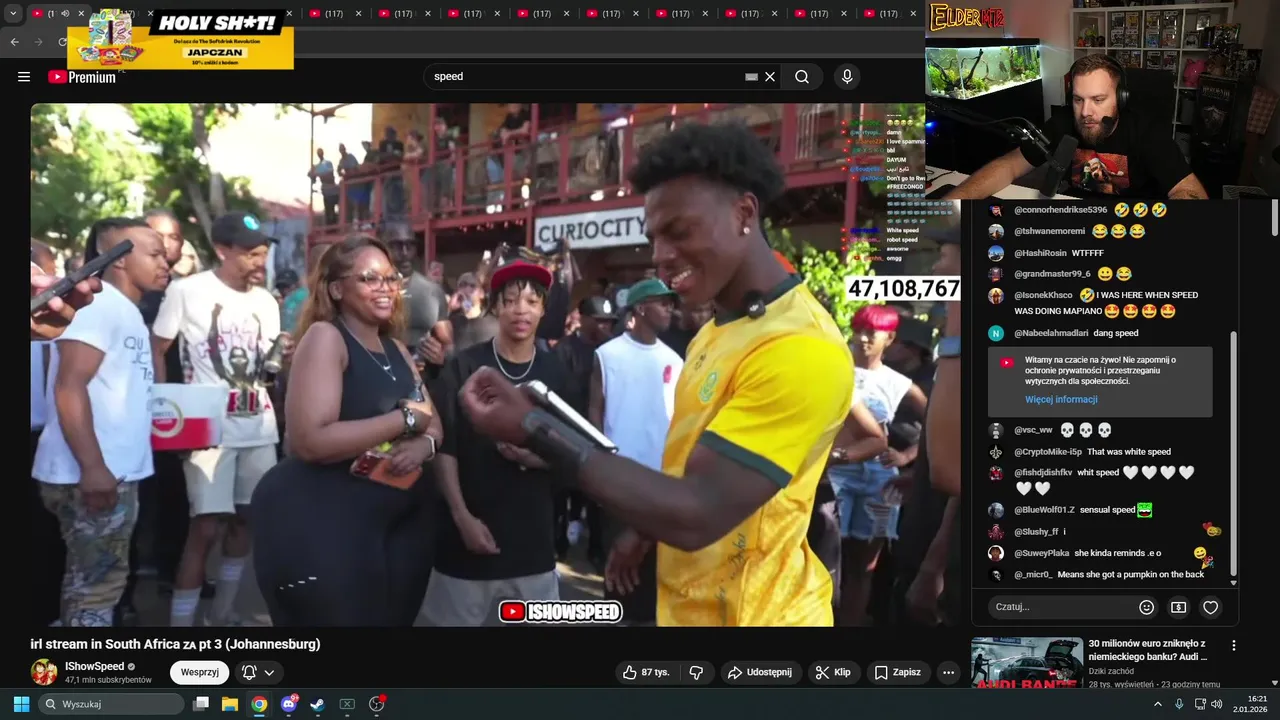The width and height of the screenshot is (1280, 720).
Task: Focus the search field containing 'speed'
Action: click(585, 77)
